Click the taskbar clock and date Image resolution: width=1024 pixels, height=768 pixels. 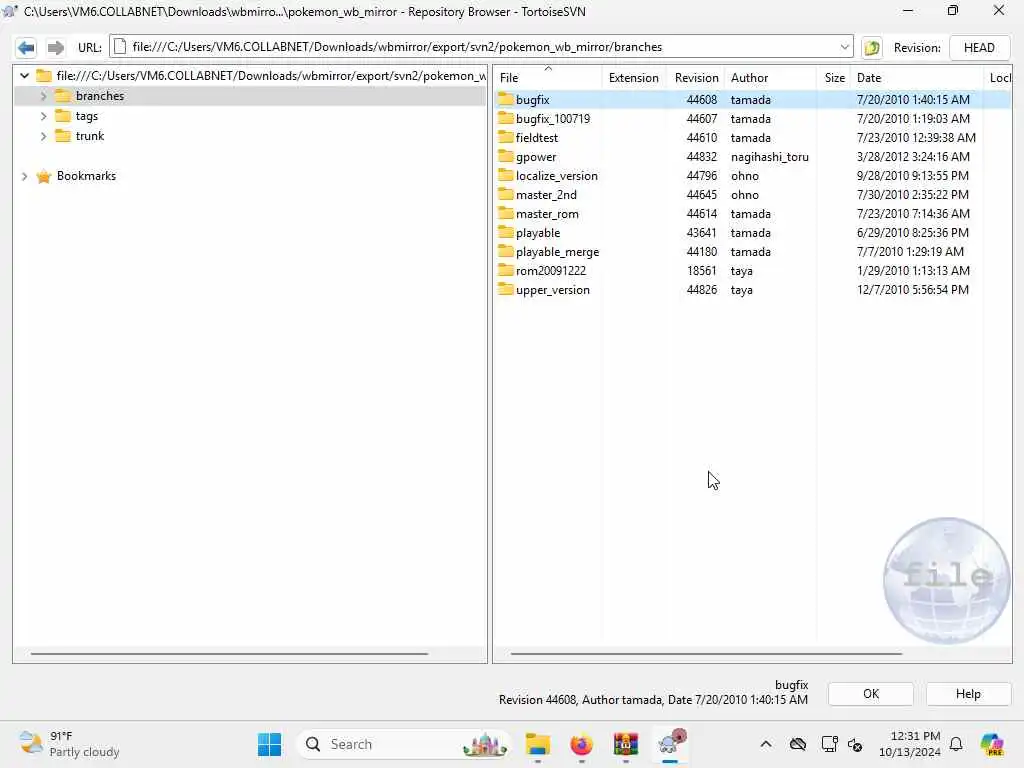909,744
